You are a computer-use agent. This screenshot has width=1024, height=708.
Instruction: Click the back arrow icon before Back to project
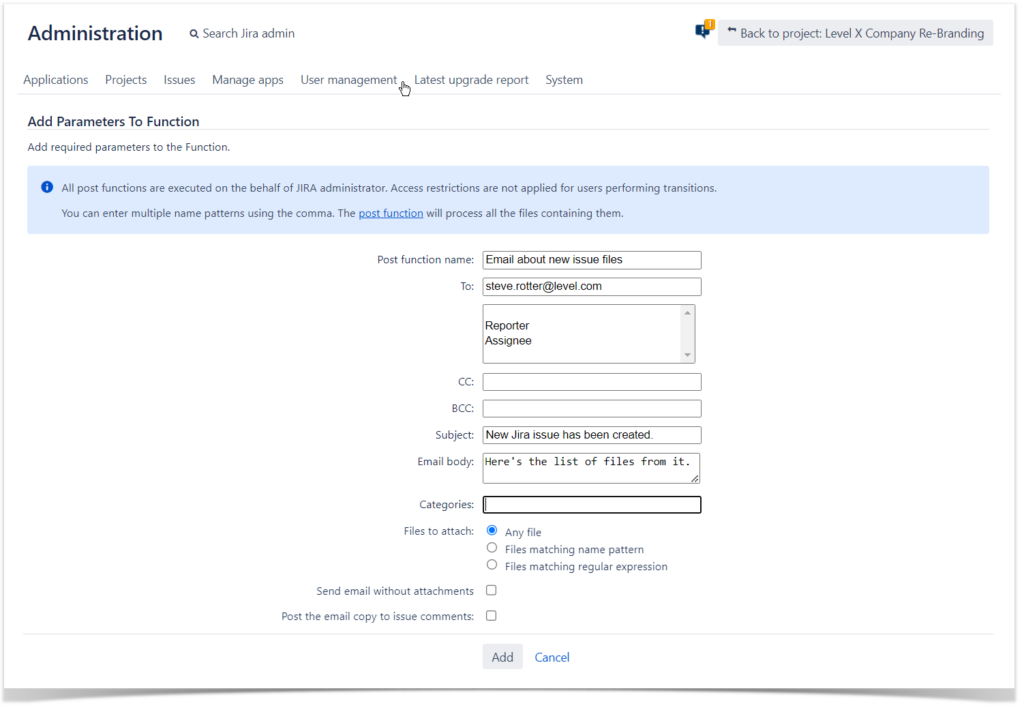(x=734, y=32)
